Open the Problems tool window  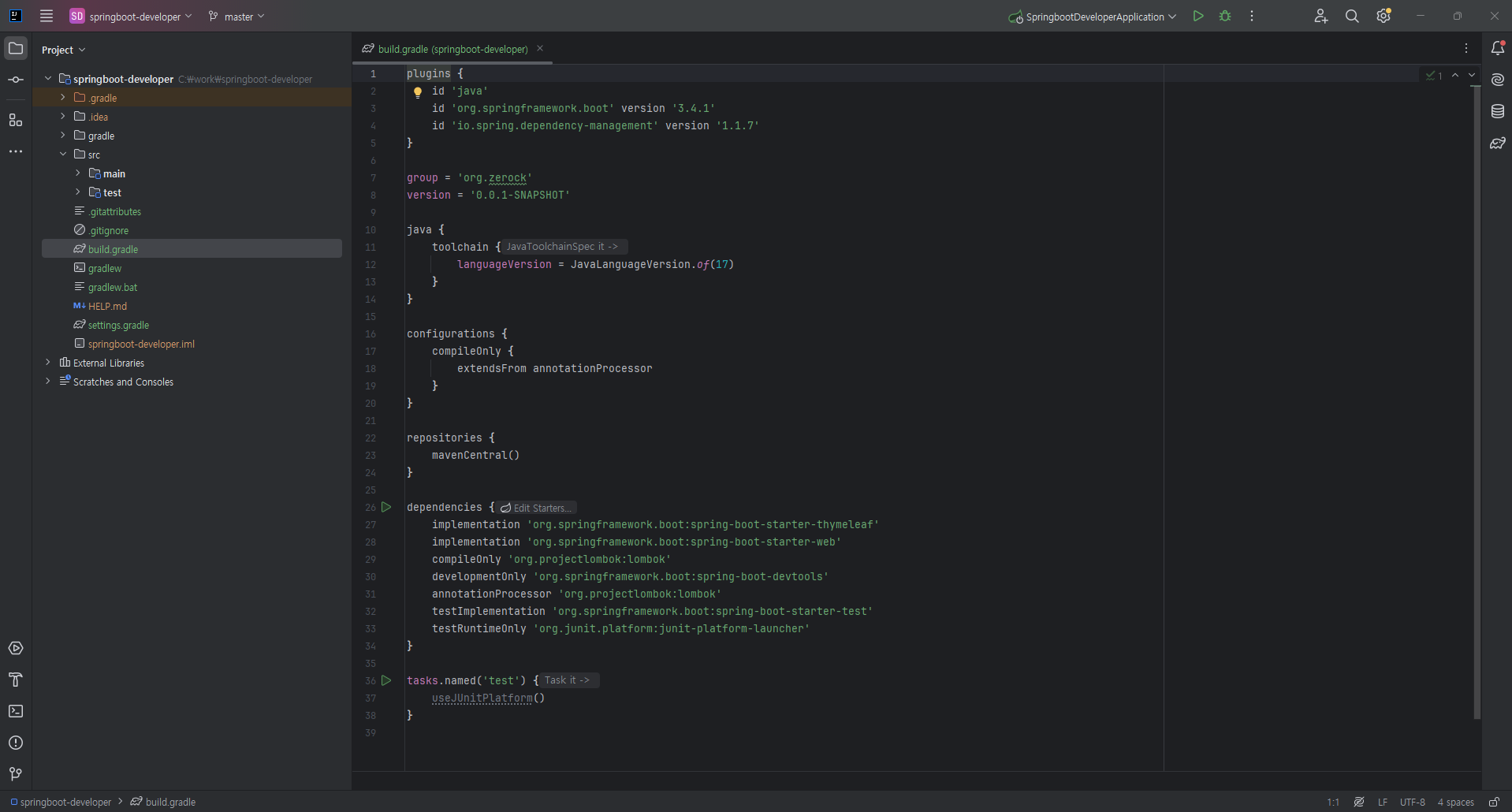[x=16, y=743]
